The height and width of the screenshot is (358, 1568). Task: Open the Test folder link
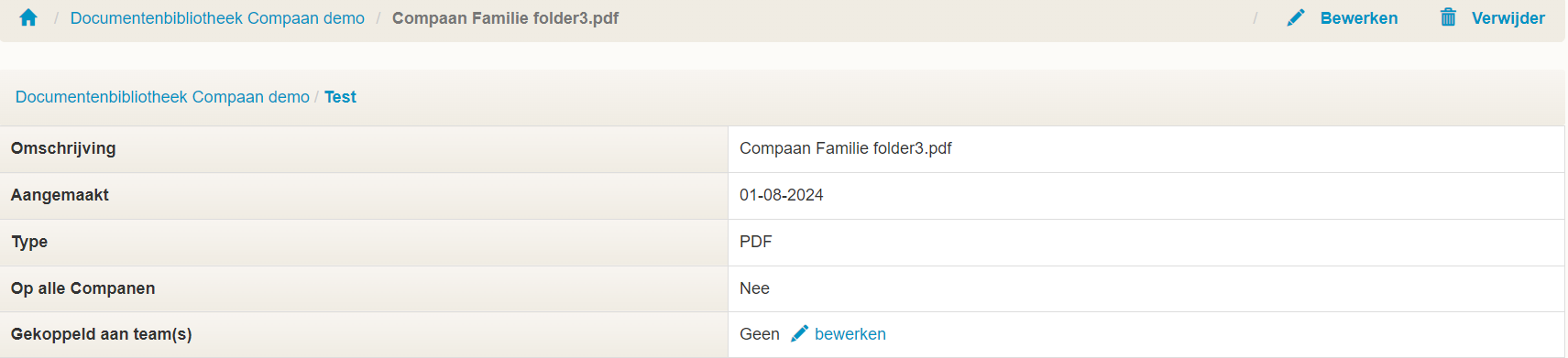click(340, 97)
